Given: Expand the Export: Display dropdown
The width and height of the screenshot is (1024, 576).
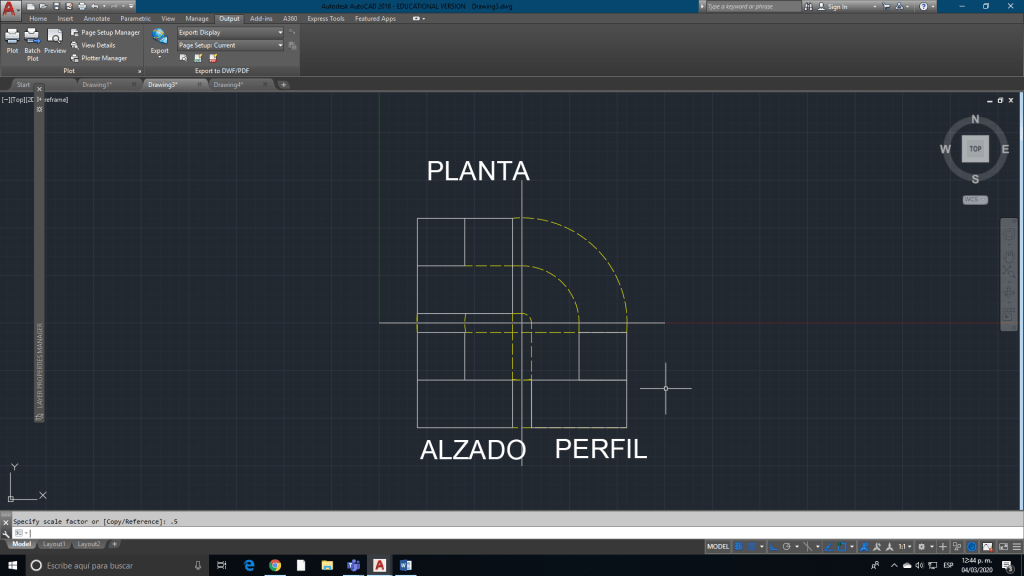Looking at the screenshot, I should pos(230,32).
